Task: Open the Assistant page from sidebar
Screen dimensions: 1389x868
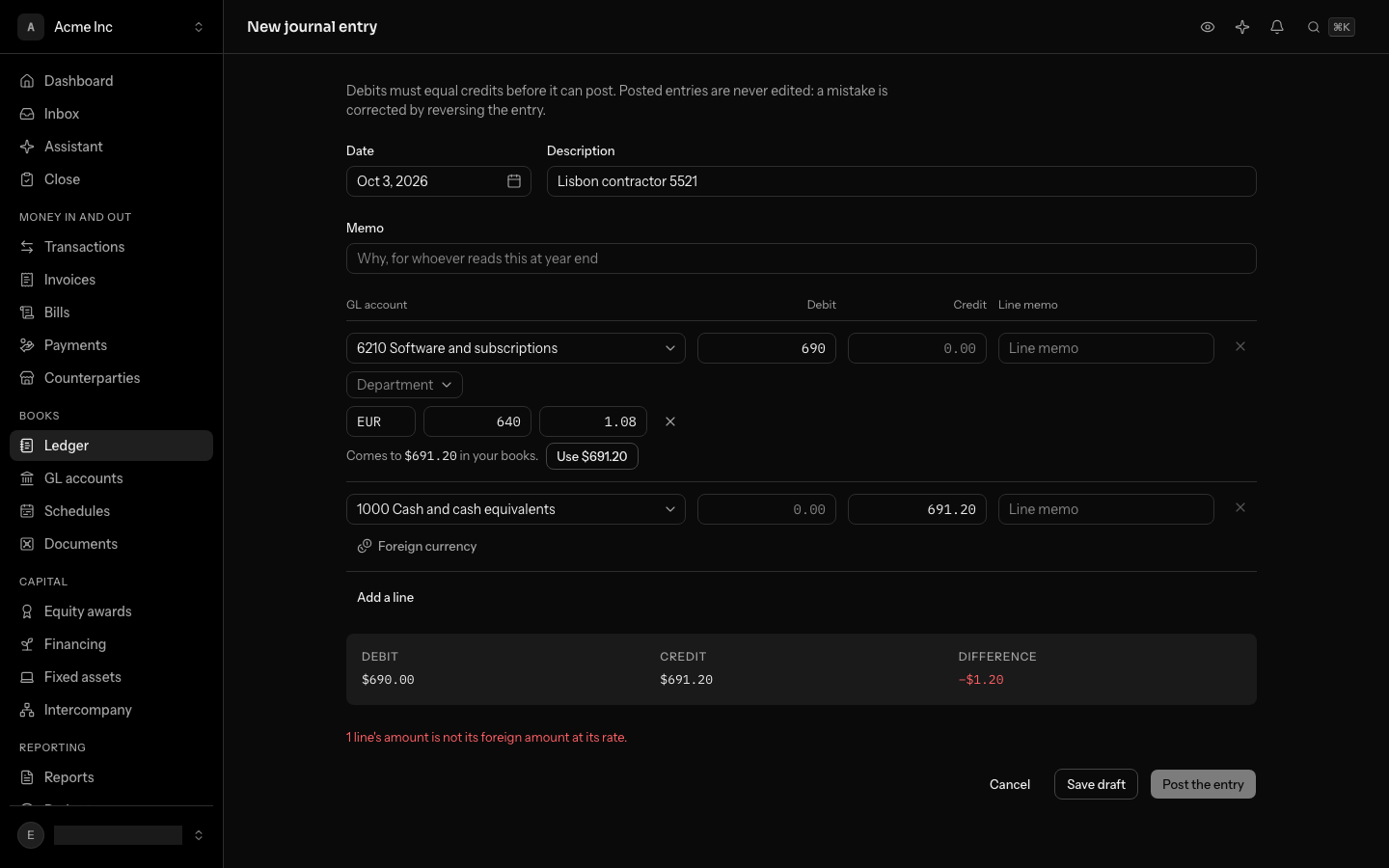Action: [x=111, y=147]
